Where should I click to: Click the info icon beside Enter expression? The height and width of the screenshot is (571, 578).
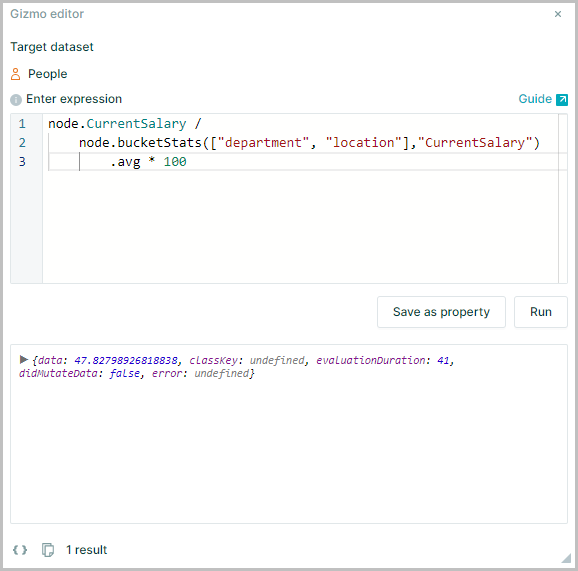(16, 100)
